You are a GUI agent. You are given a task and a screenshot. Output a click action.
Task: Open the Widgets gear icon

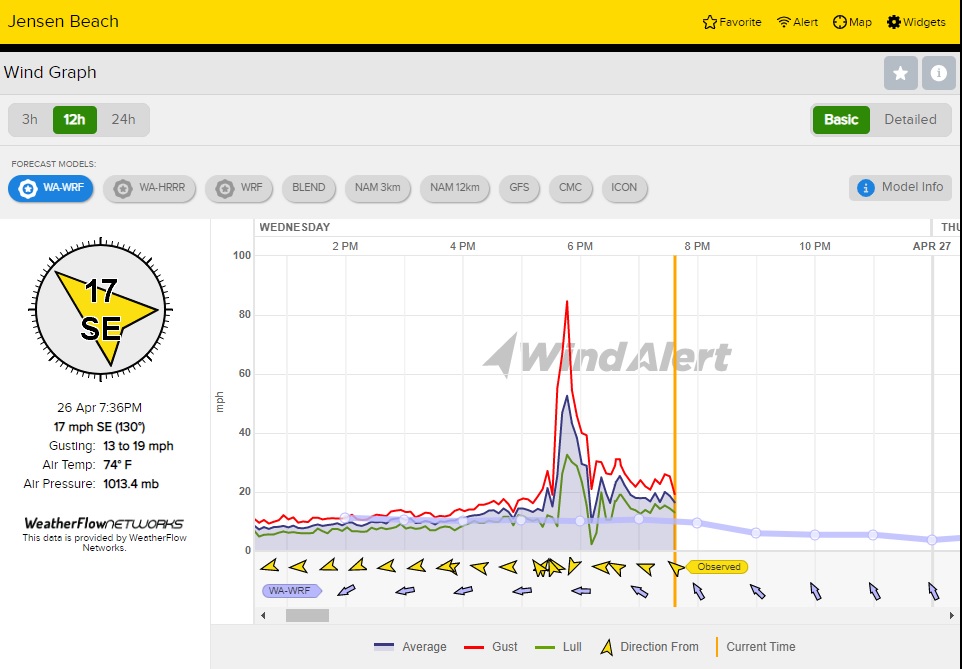tap(894, 22)
